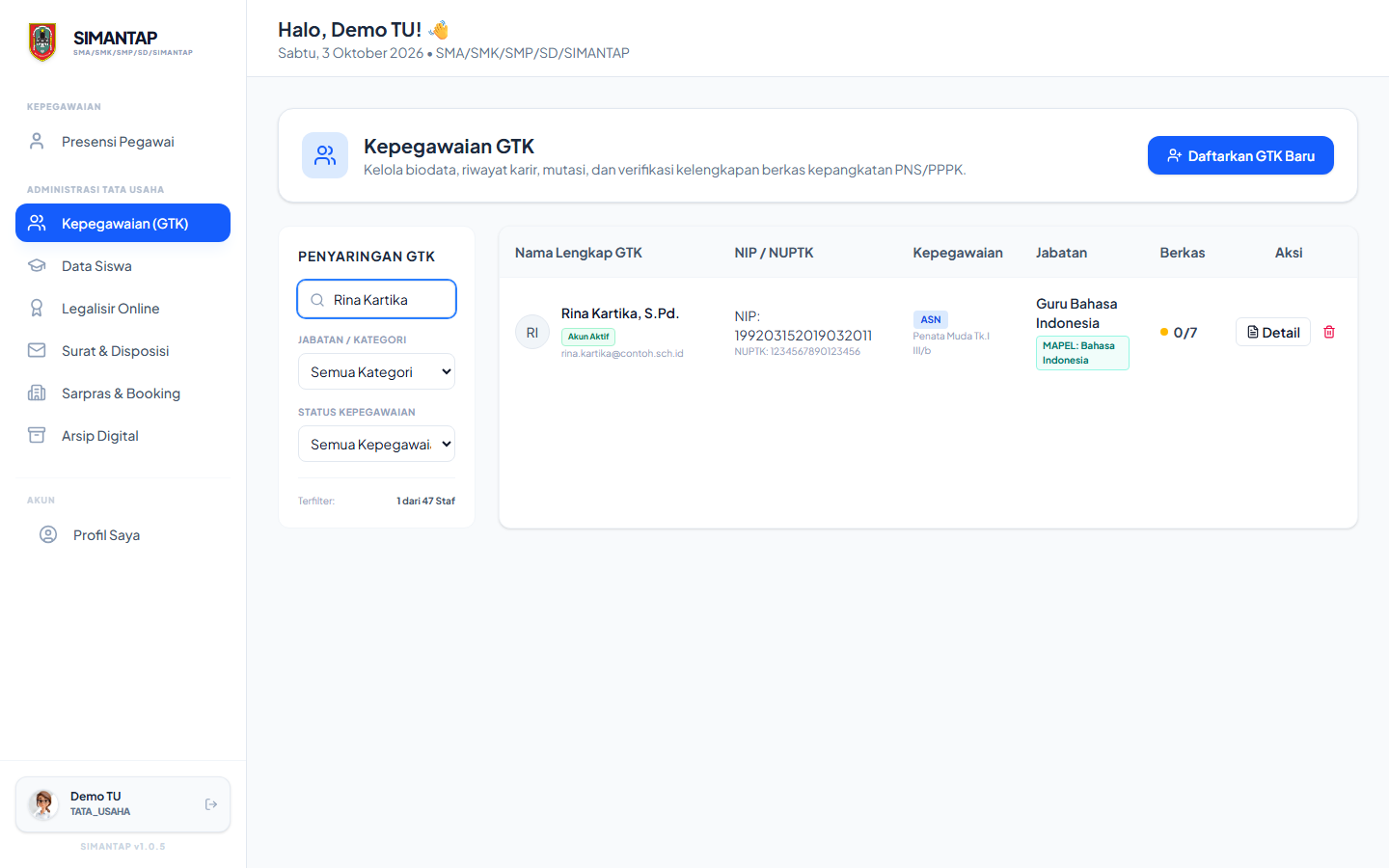This screenshot has width=1389, height=868.
Task: Open the Jabatan / Kategori dropdown
Action: coord(376,371)
